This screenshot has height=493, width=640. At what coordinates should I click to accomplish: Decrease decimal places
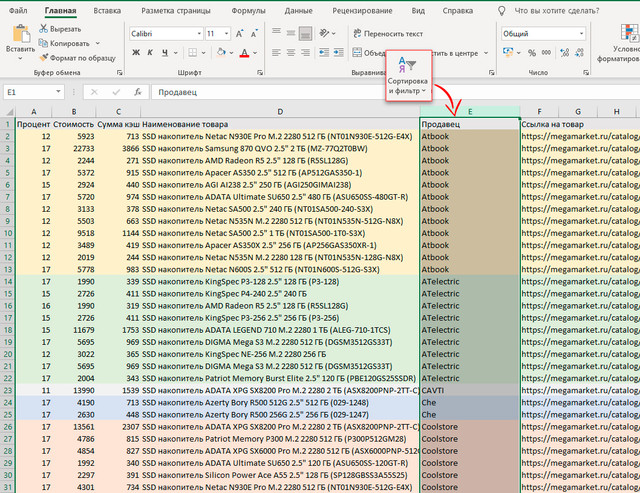tap(579, 53)
